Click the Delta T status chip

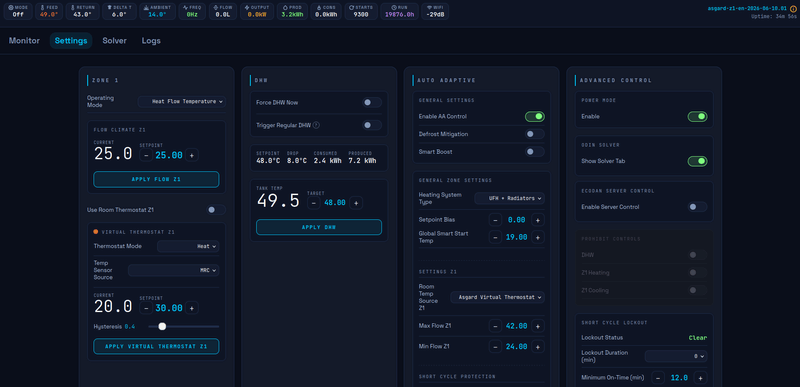point(119,11)
